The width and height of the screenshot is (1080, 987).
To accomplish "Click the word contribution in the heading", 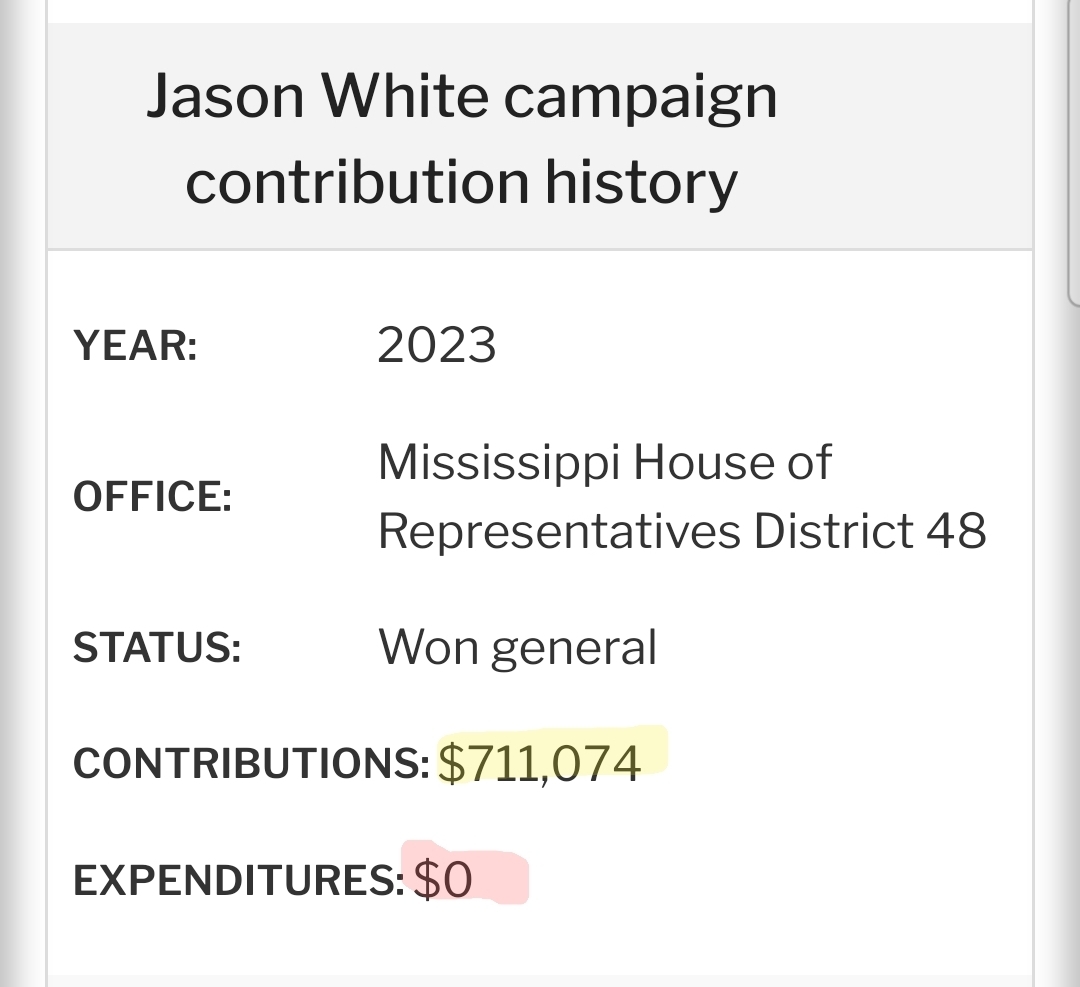I will 356,182.
